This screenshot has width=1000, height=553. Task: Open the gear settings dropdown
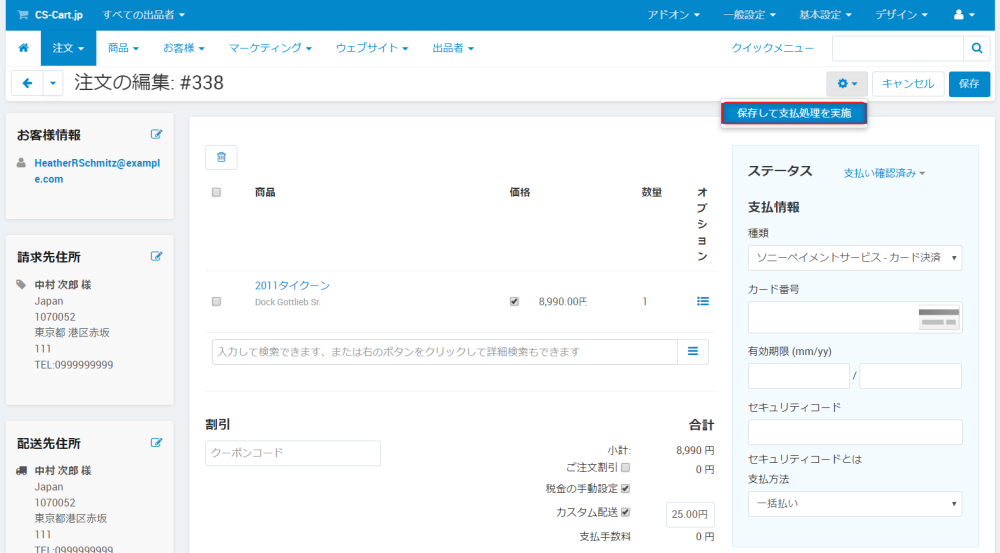click(847, 84)
